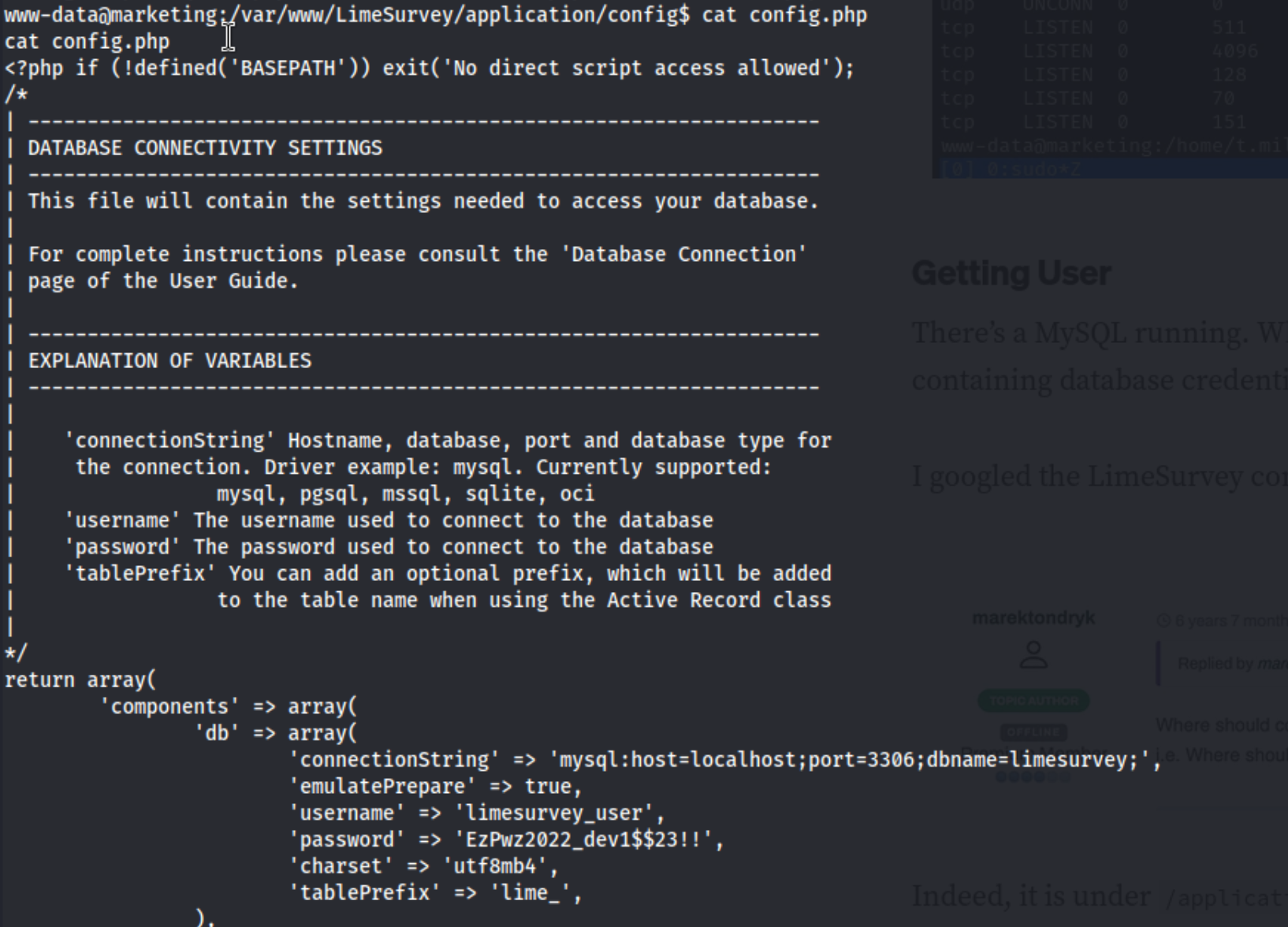Click 'to the table name when using' comment line
The width and height of the screenshot is (1288, 927).
click(524, 601)
